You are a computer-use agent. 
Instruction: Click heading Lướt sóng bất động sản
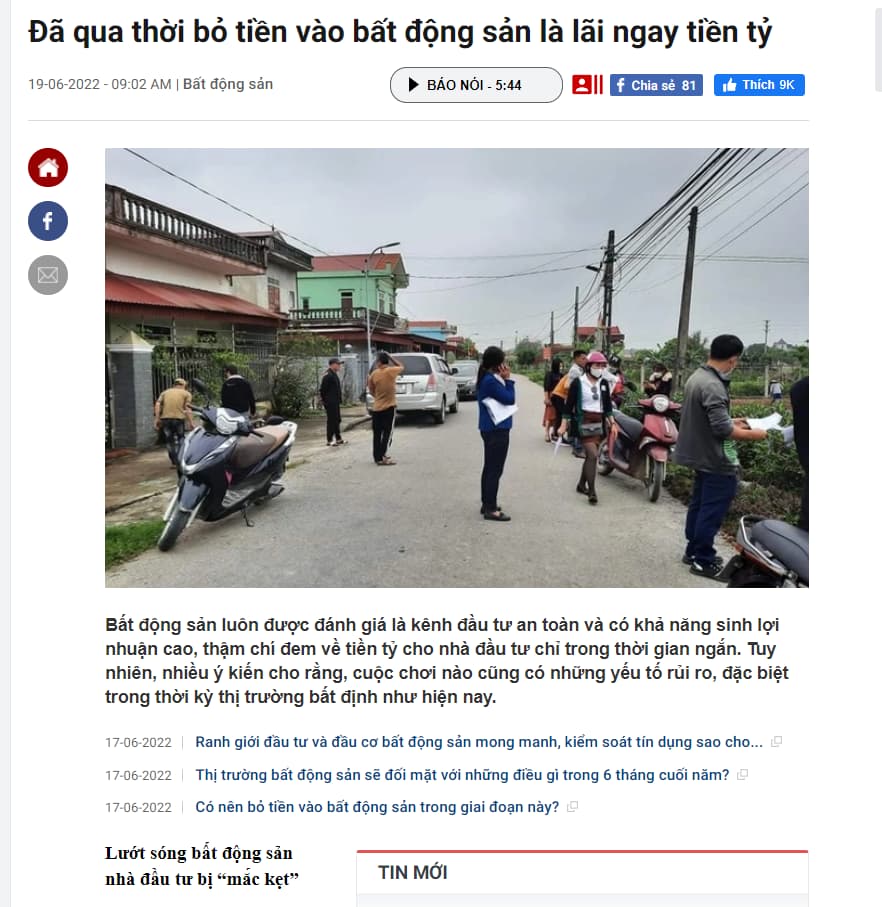click(201, 866)
